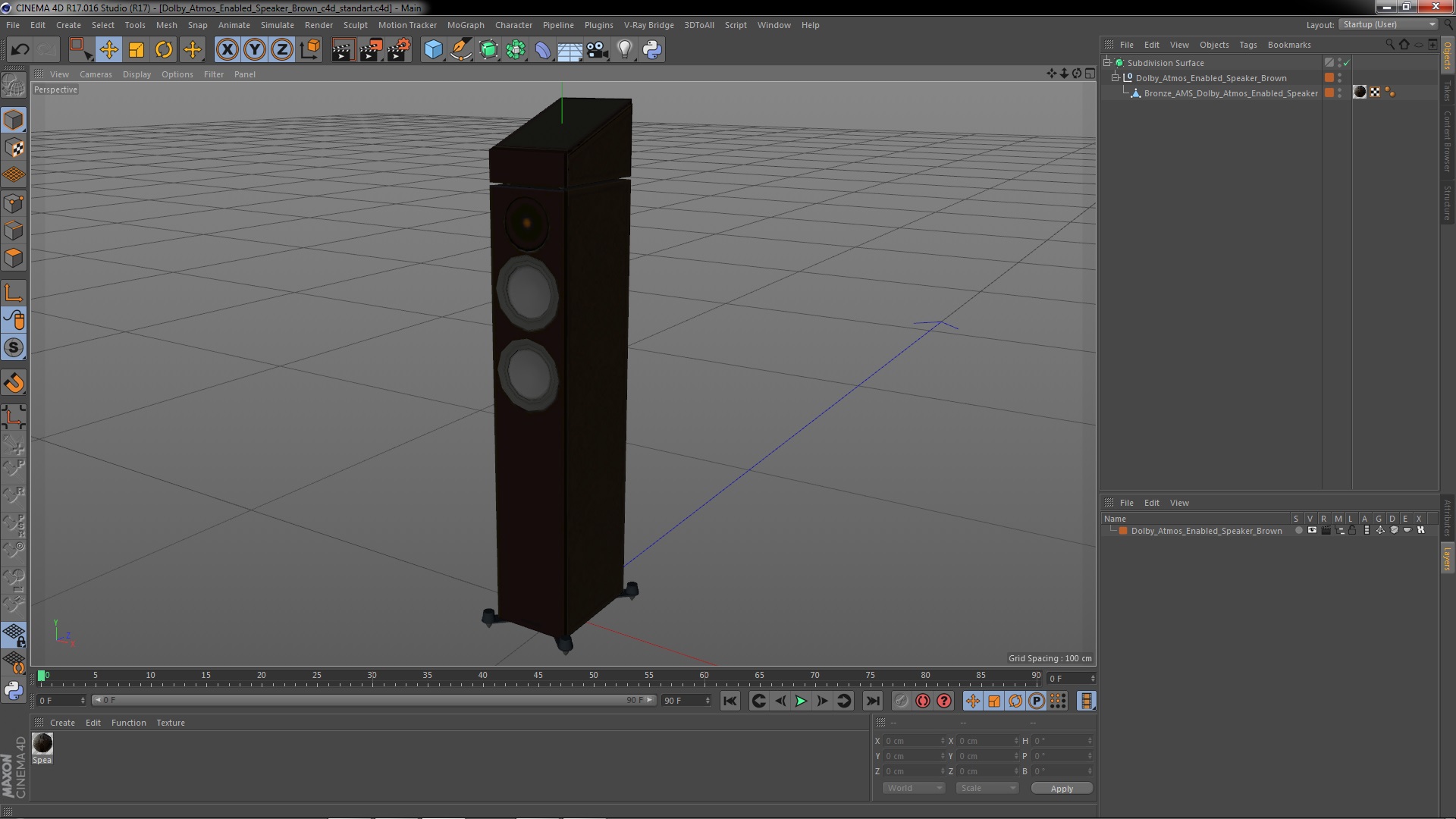Viewport: 1456px width, 819px height.
Task: Click timeline marker at frame 45
Action: (x=538, y=676)
